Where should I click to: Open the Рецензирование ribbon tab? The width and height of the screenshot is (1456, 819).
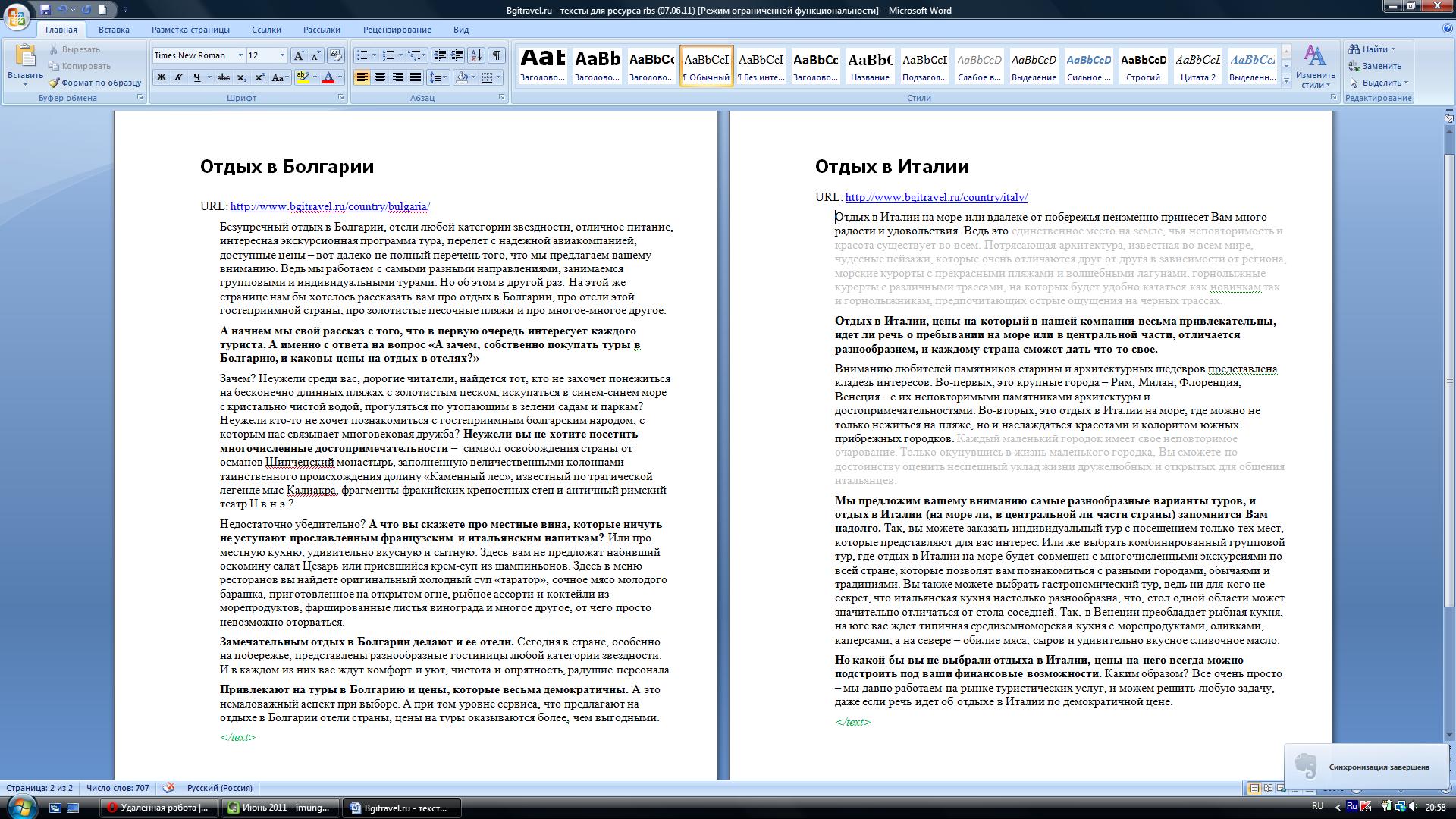point(397,30)
